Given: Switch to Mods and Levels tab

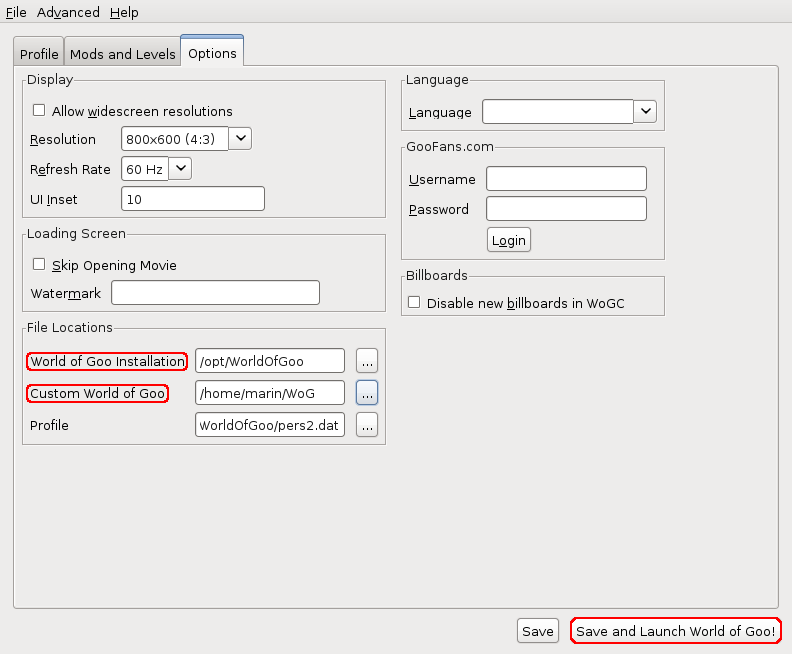Looking at the screenshot, I should click(122, 54).
